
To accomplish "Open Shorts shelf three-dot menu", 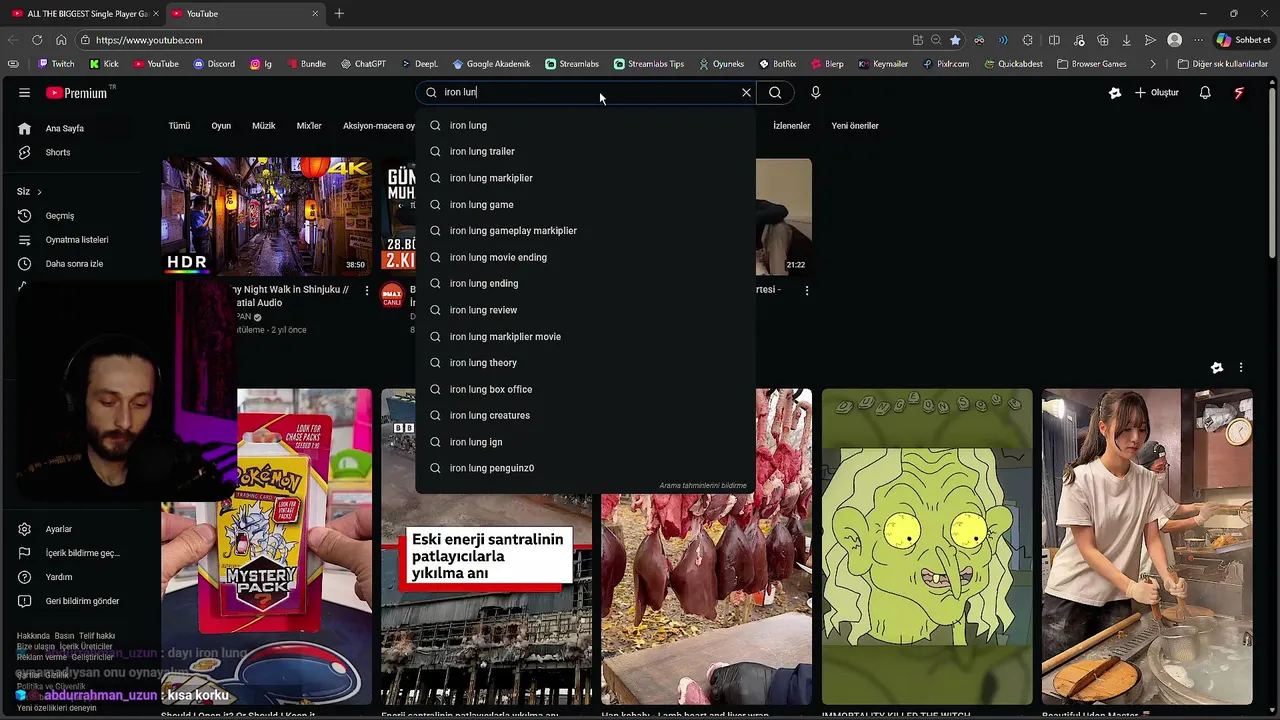I will [x=1241, y=368].
